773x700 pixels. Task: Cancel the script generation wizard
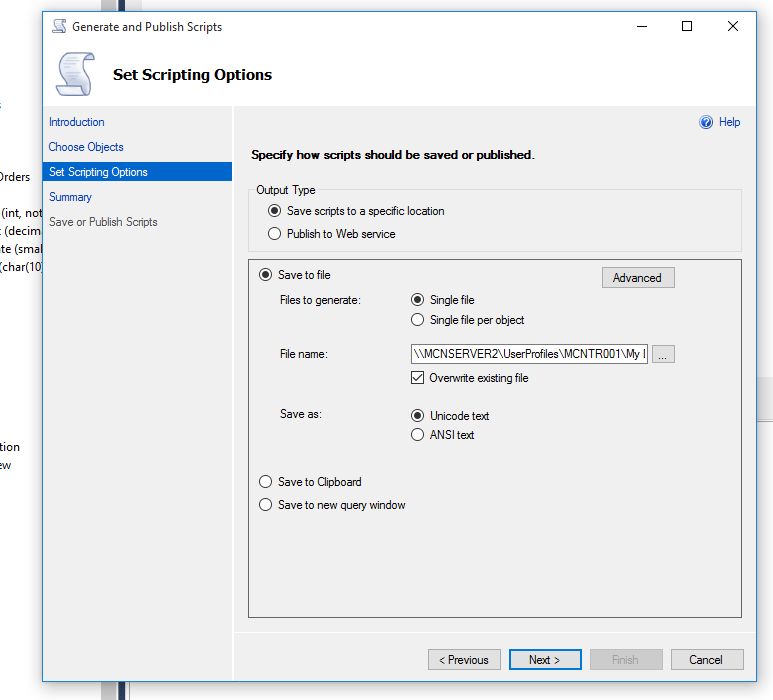tap(706, 660)
